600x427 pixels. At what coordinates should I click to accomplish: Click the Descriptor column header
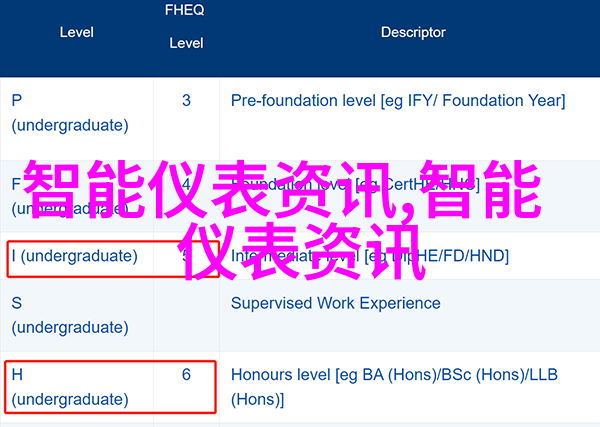tap(413, 33)
